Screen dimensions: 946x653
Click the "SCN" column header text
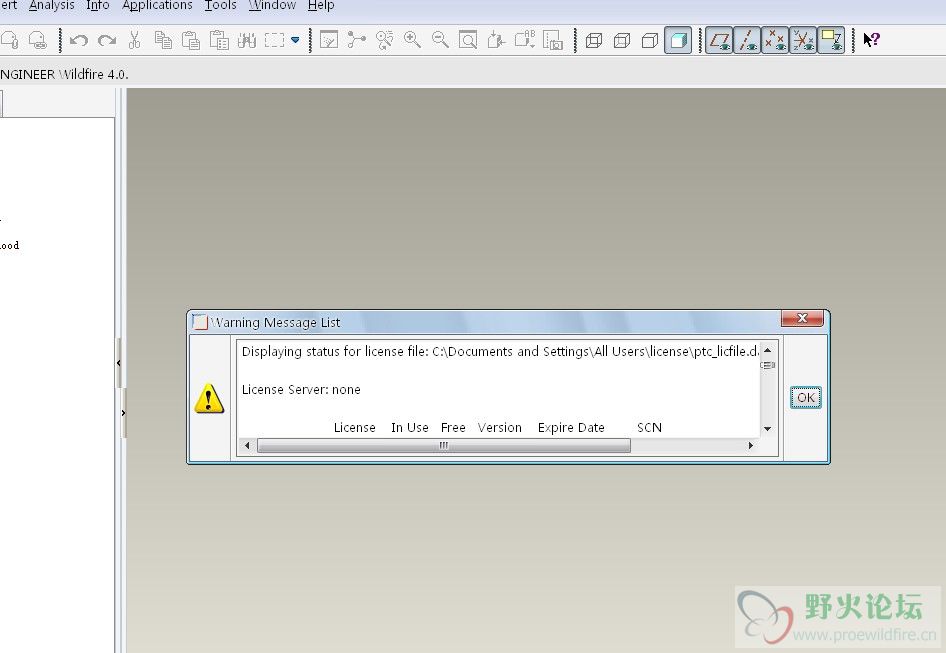[x=649, y=428]
